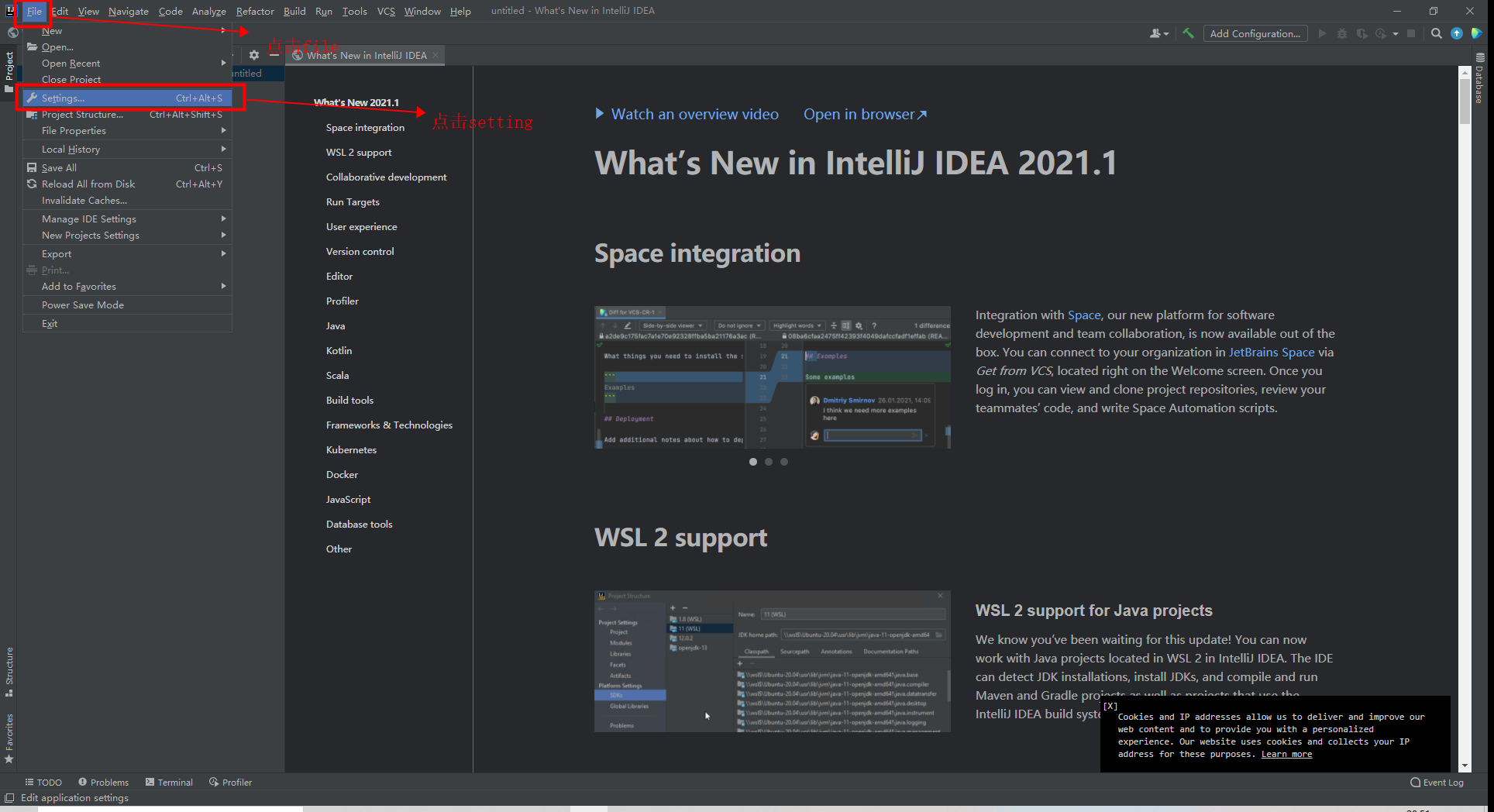The image size is (1494, 812).
Task: Follow the JetBrains Space link
Action: click(x=1272, y=353)
